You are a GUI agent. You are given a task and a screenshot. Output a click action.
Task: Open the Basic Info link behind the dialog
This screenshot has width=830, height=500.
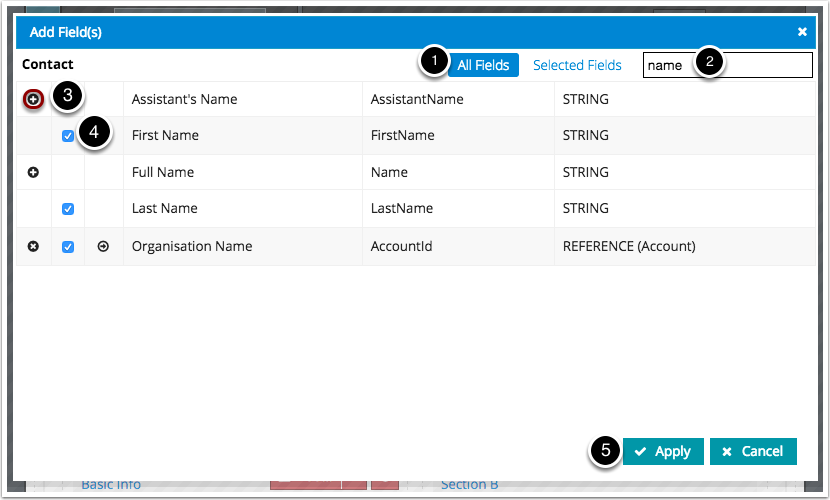pos(111,485)
